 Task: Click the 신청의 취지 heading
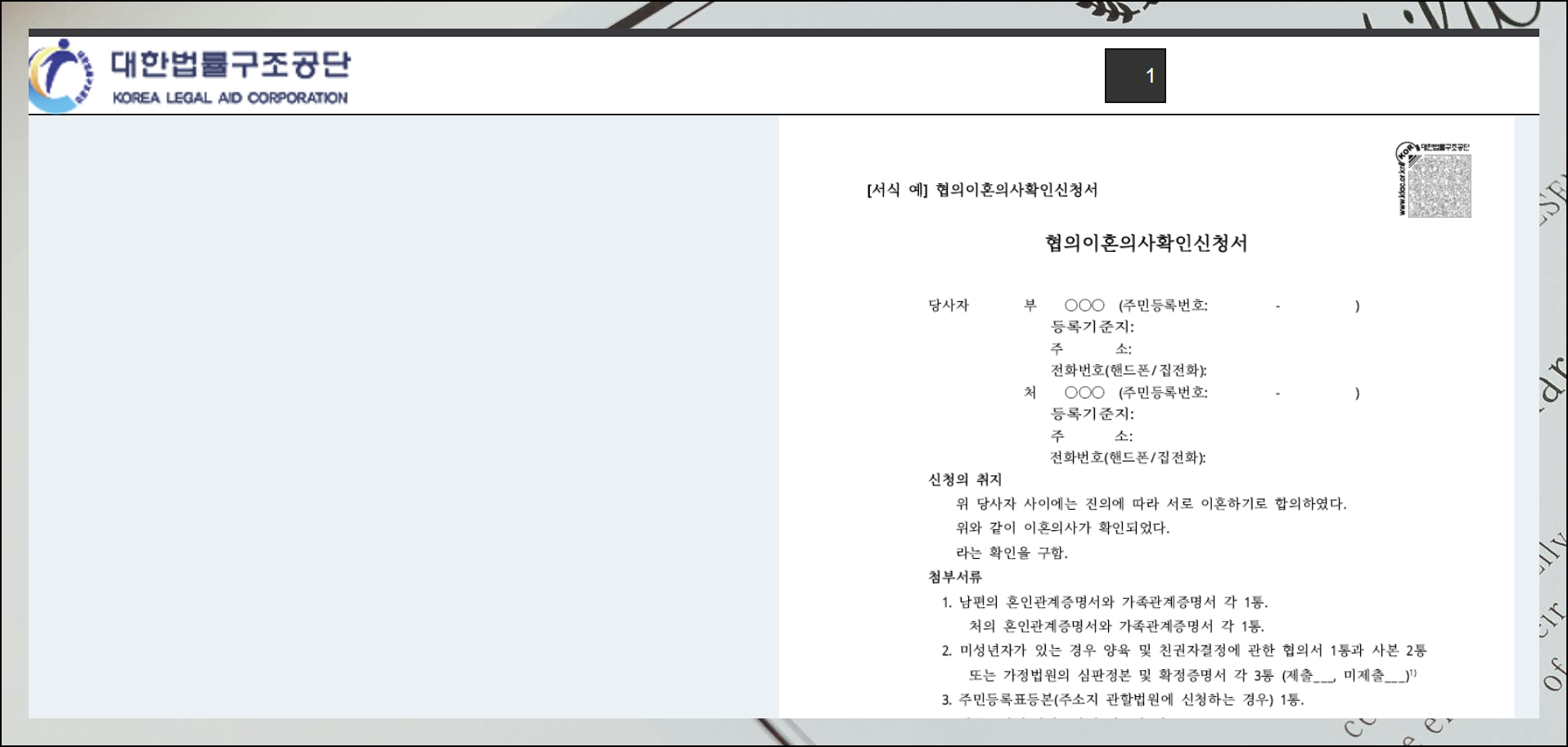click(965, 479)
